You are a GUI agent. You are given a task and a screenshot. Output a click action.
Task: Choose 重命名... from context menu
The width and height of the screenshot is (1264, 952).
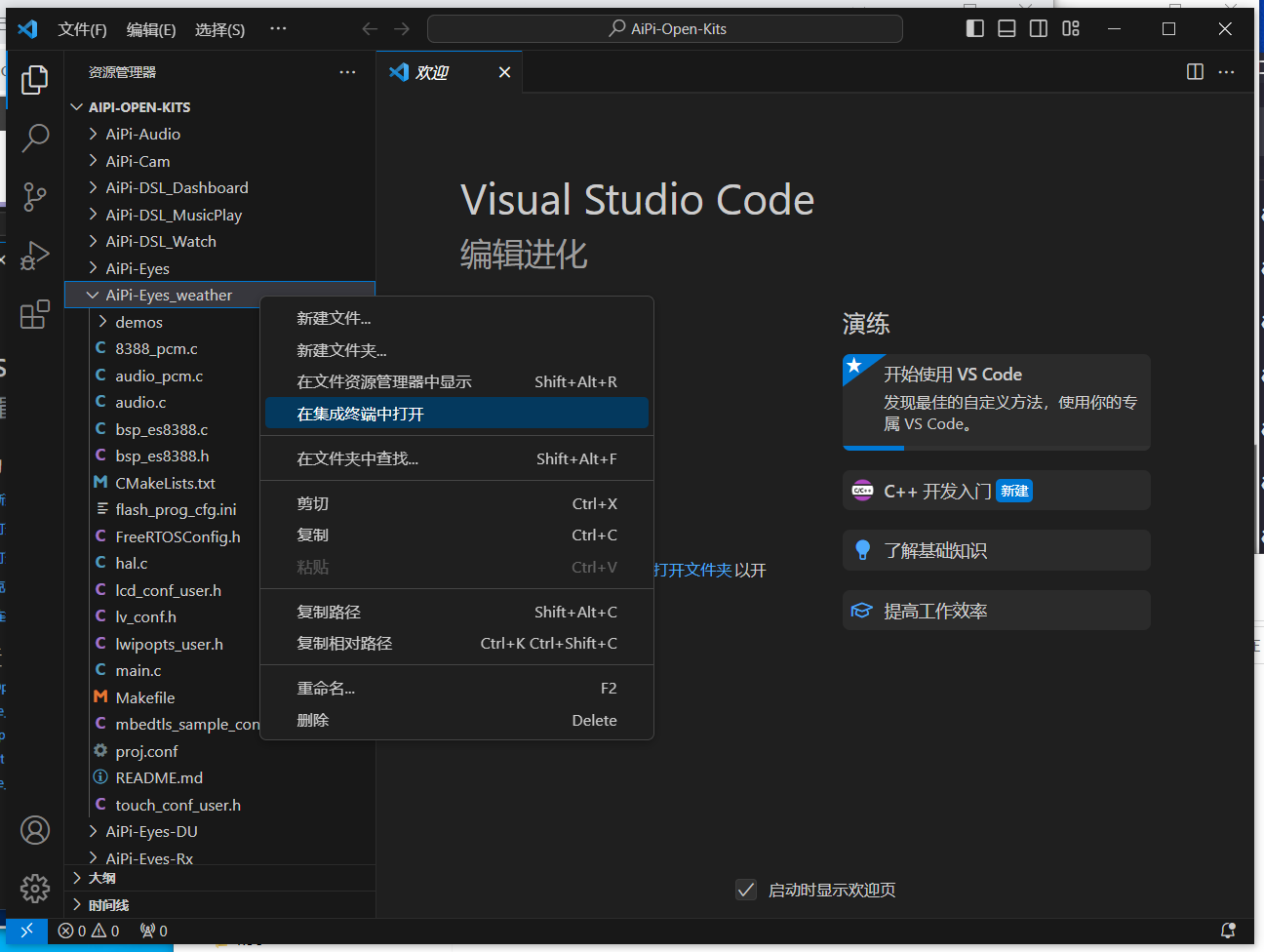(456, 688)
